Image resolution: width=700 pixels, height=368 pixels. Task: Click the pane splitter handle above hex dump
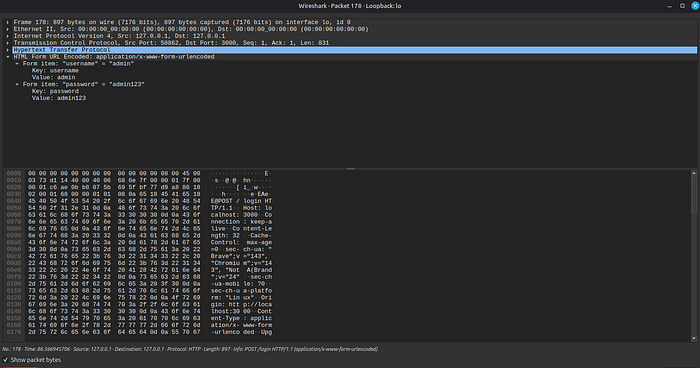click(351, 169)
